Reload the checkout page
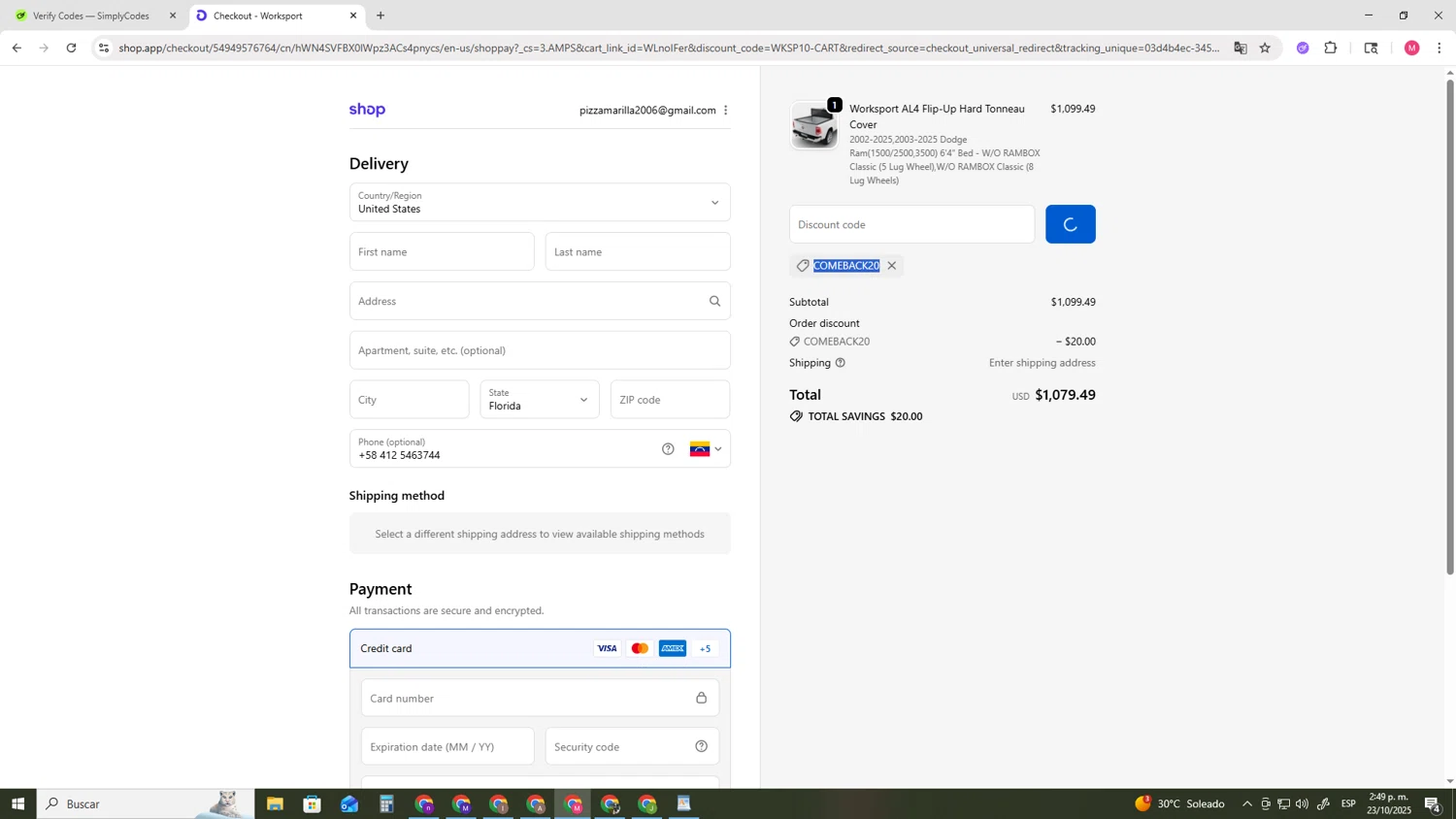 coord(72,48)
